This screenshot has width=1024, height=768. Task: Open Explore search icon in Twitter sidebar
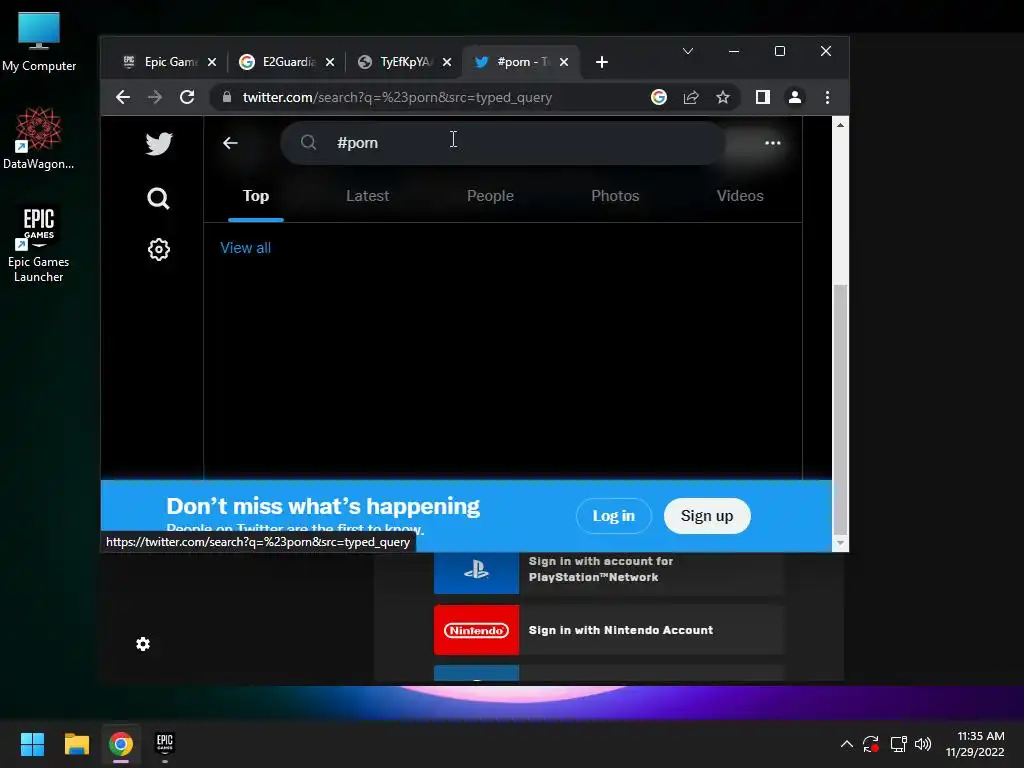[158, 198]
